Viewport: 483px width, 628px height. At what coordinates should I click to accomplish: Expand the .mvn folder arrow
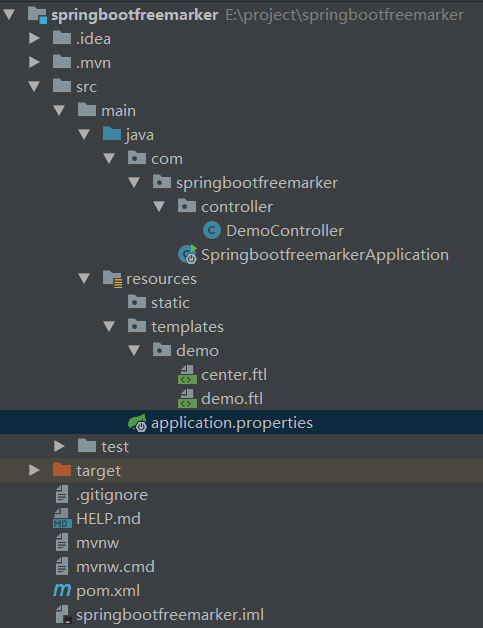pos(34,62)
